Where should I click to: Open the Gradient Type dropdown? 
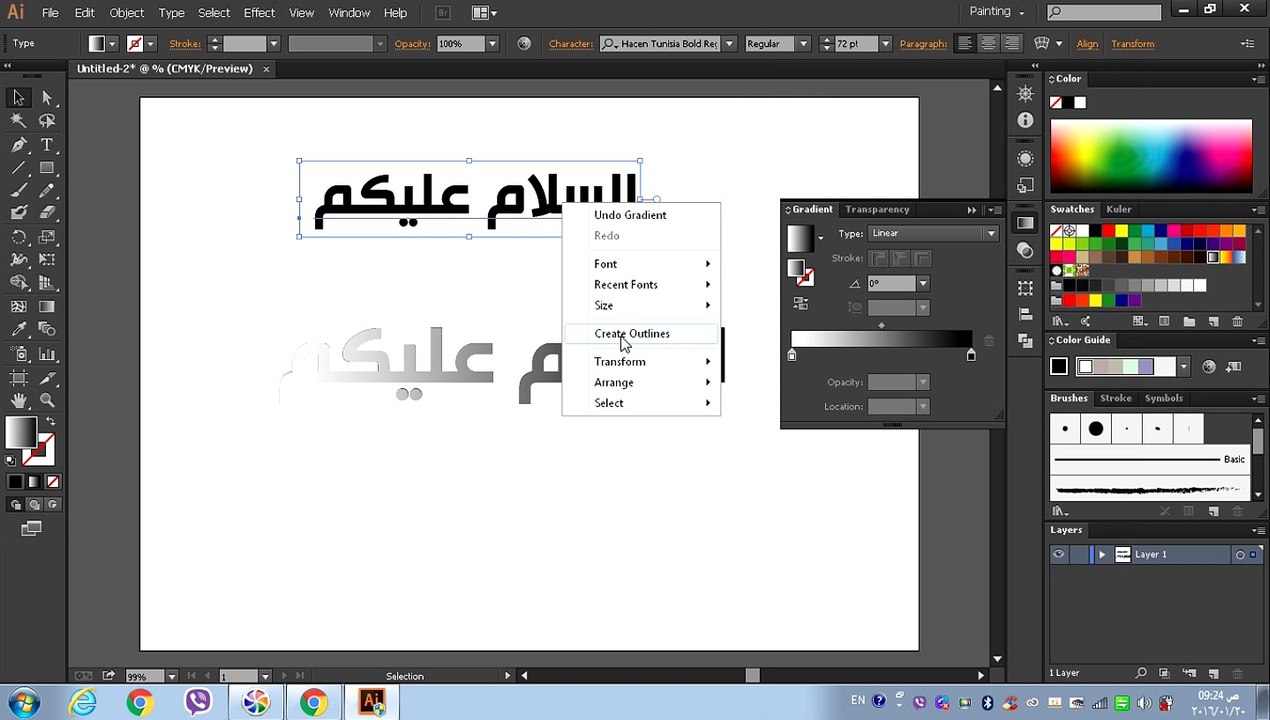tap(990, 233)
